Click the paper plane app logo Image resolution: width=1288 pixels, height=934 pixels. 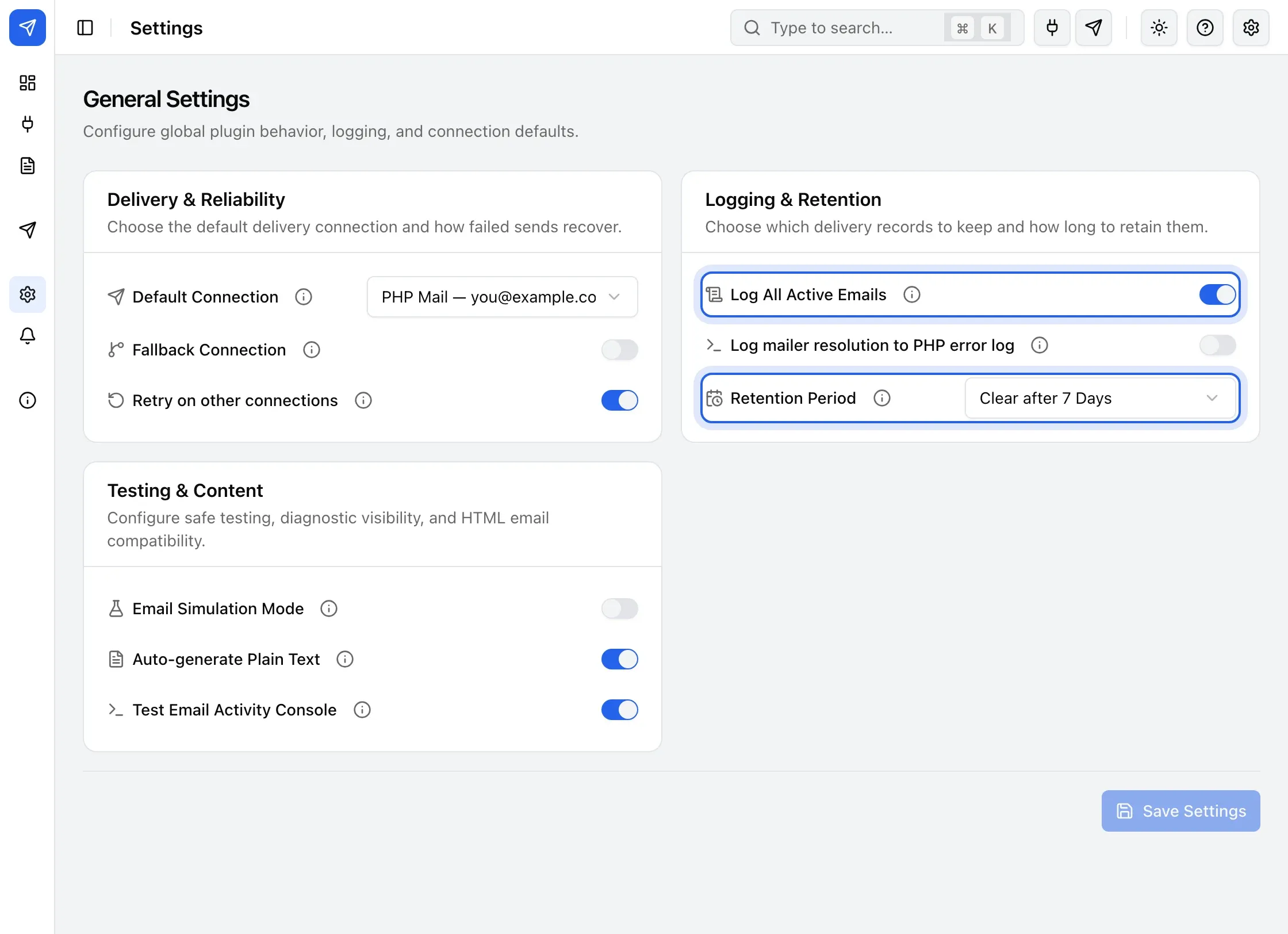click(x=28, y=28)
